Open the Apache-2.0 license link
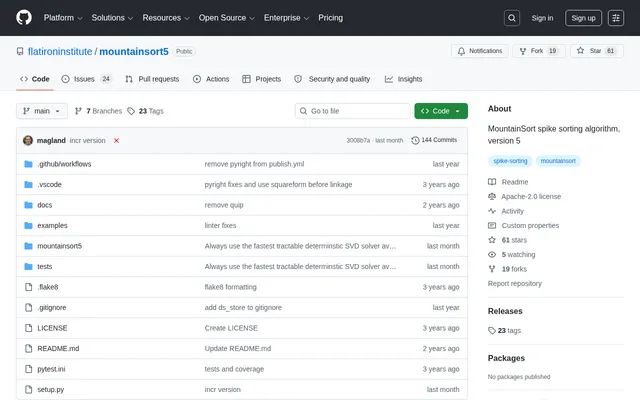Image resolution: width=640 pixels, height=400 pixels. (x=531, y=196)
